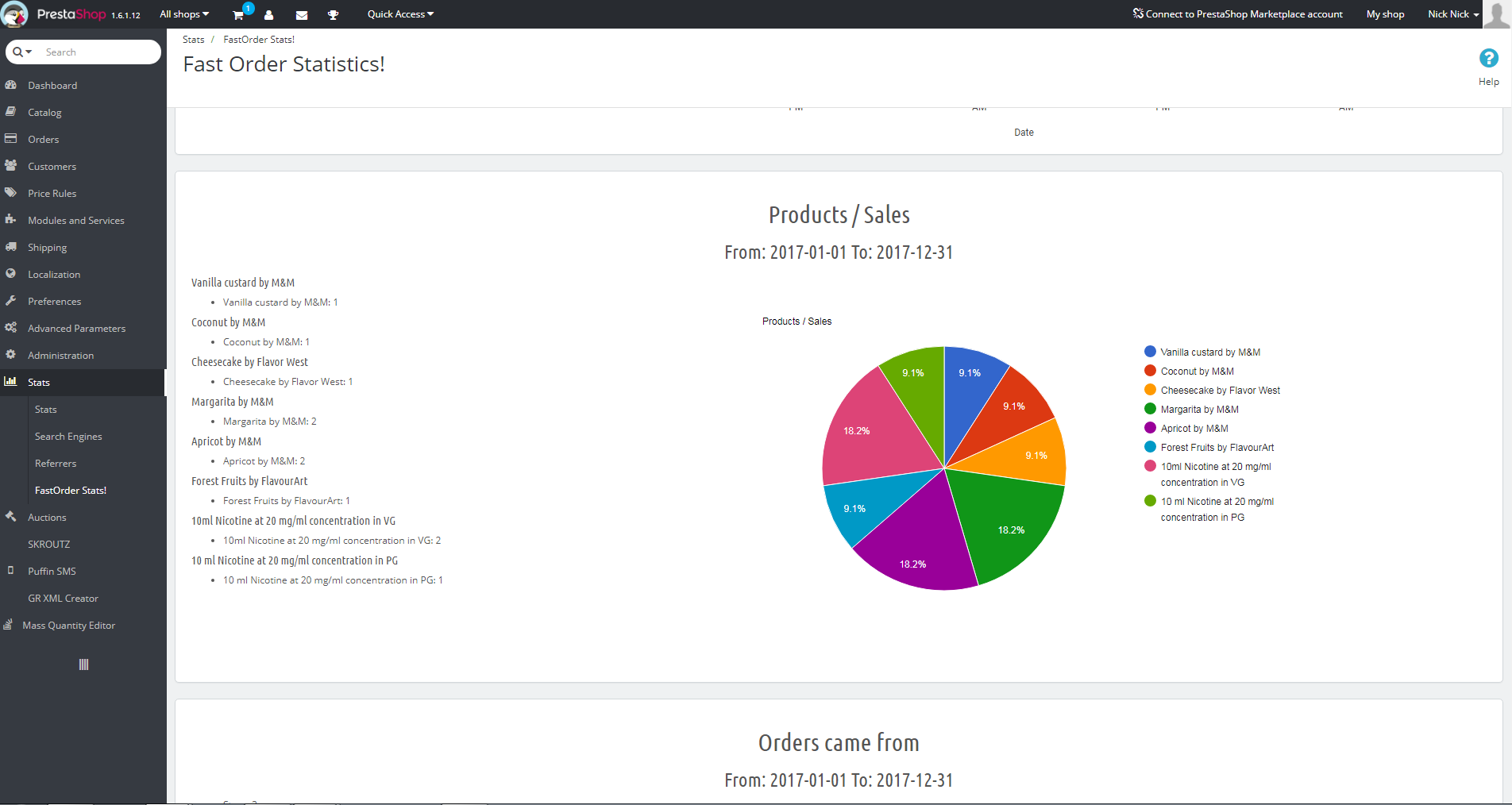Open Administration menu item
The width and height of the screenshot is (1512, 805).
pos(61,356)
